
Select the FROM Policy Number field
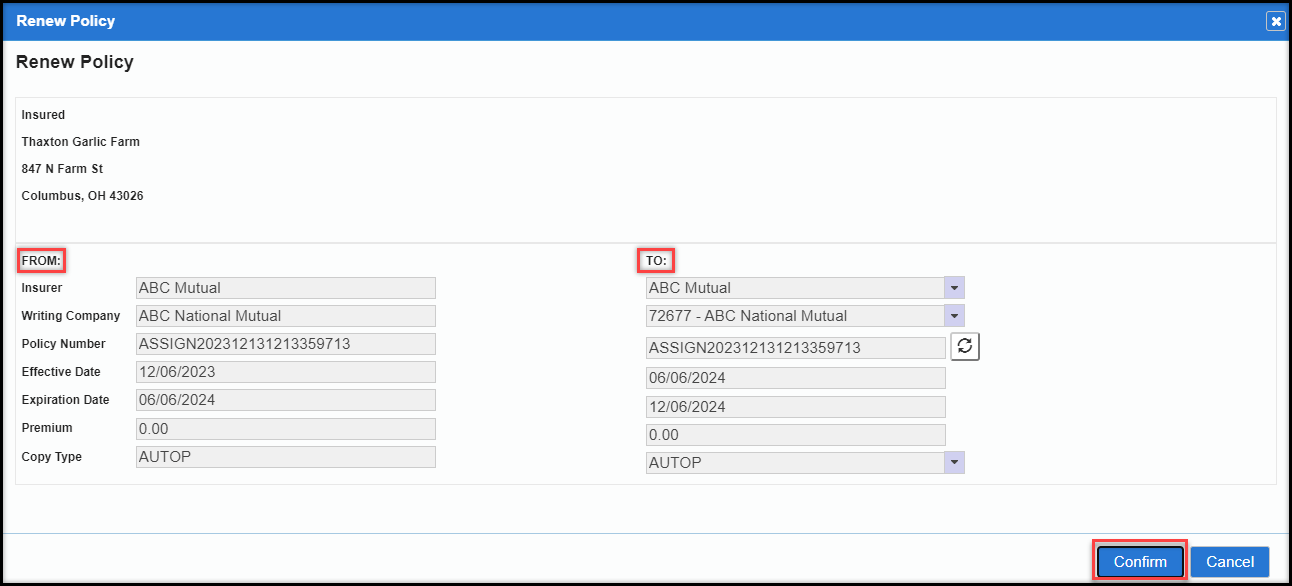coord(285,344)
